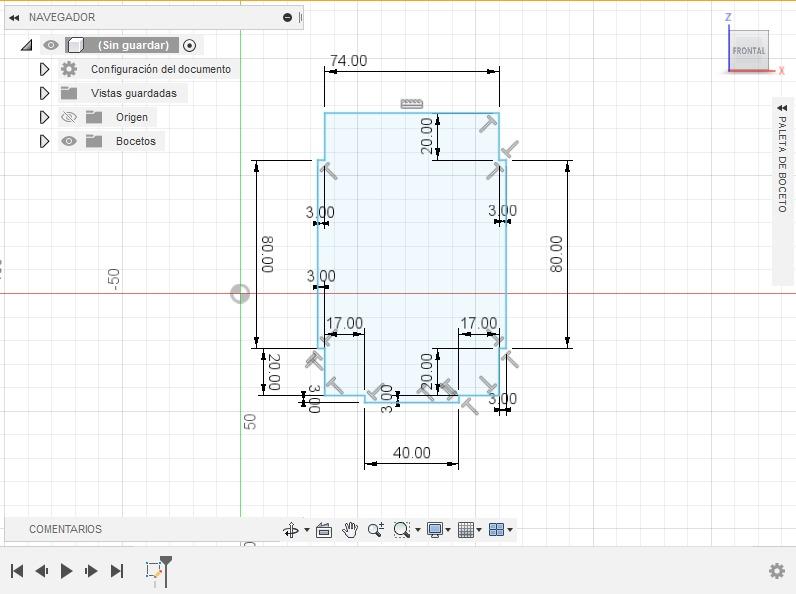The image size is (796, 594).
Task: Expand the Origen node
Action: [44, 117]
